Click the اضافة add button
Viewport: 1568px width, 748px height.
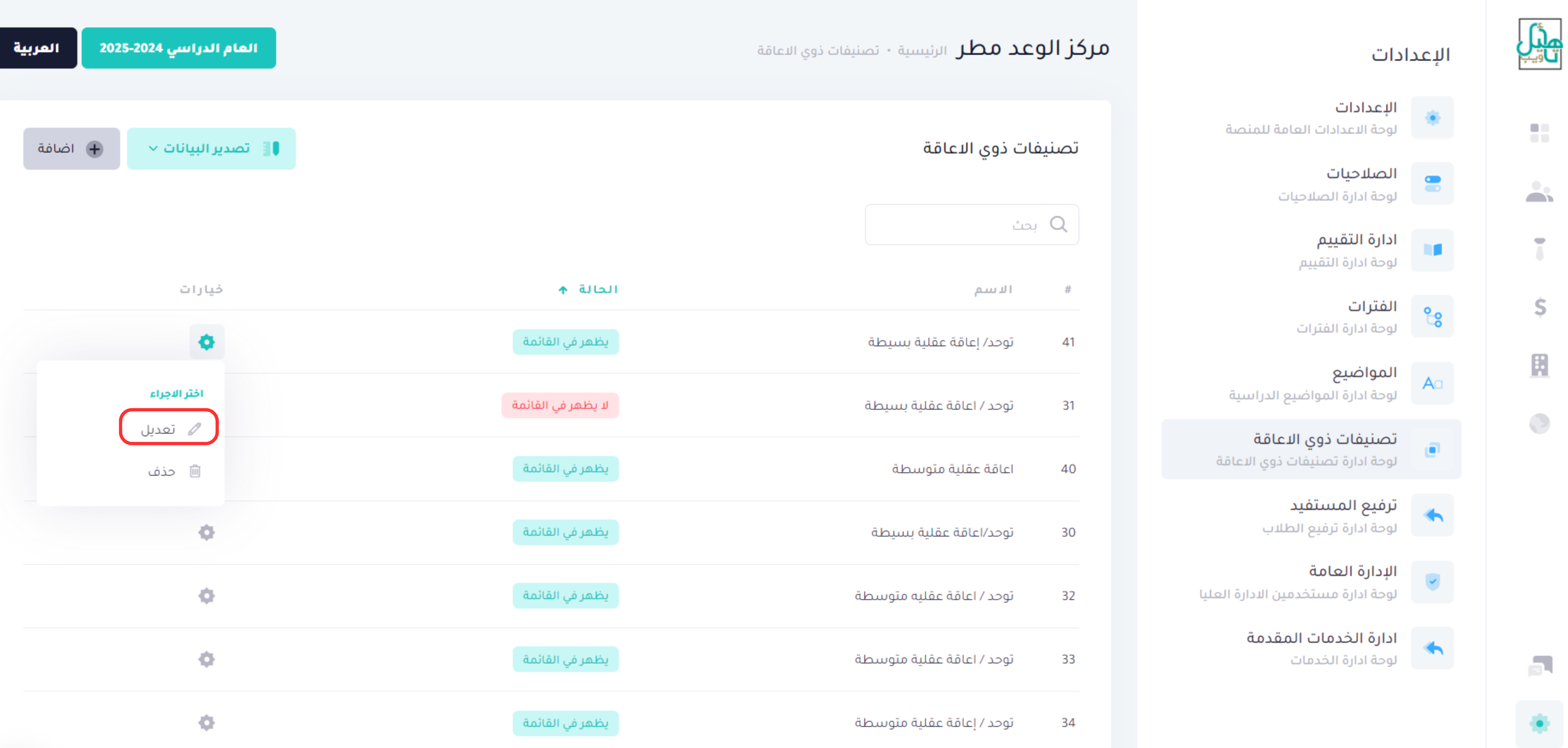click(x=72, y=148)
